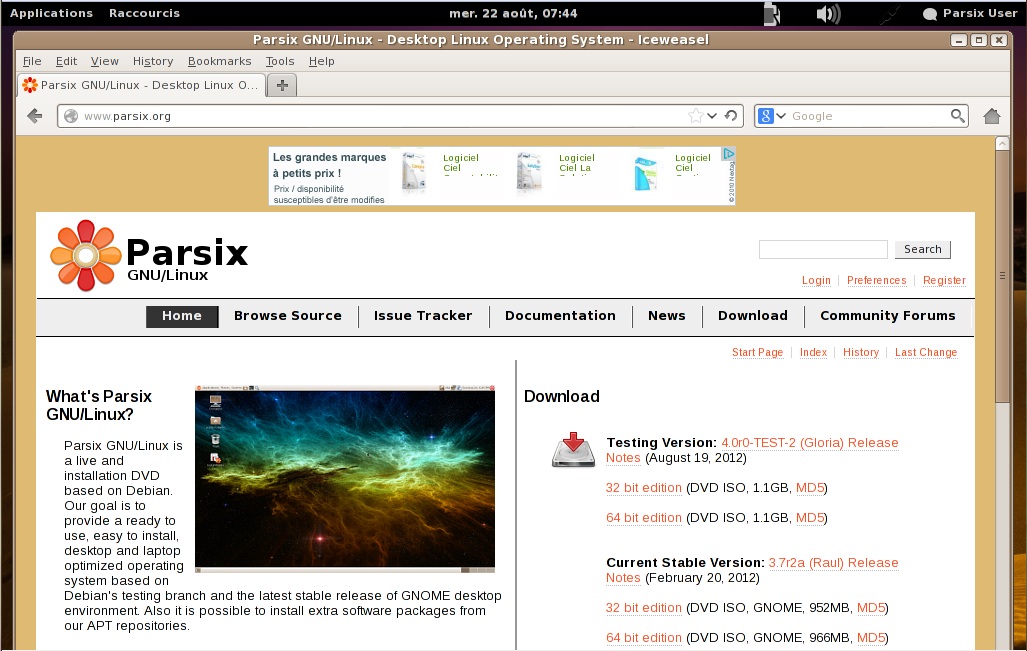The width and height of the screenshot is (1027, 651).
Task: Open the wiki History link
Action: pyautogui.click(x=861, y=352)
